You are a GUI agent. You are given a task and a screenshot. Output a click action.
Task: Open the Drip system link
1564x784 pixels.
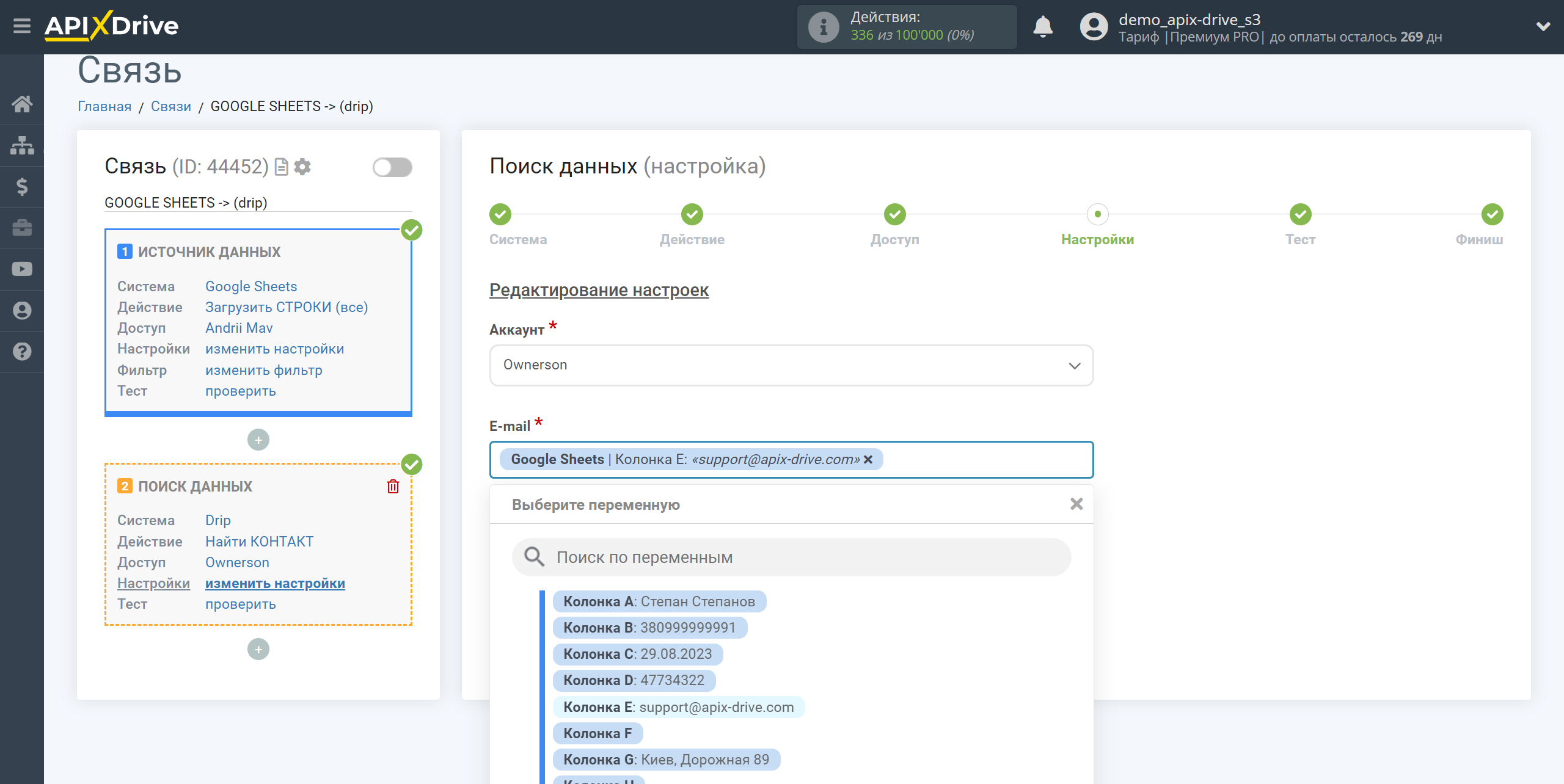pyautogui.click(x=218, y=520)
